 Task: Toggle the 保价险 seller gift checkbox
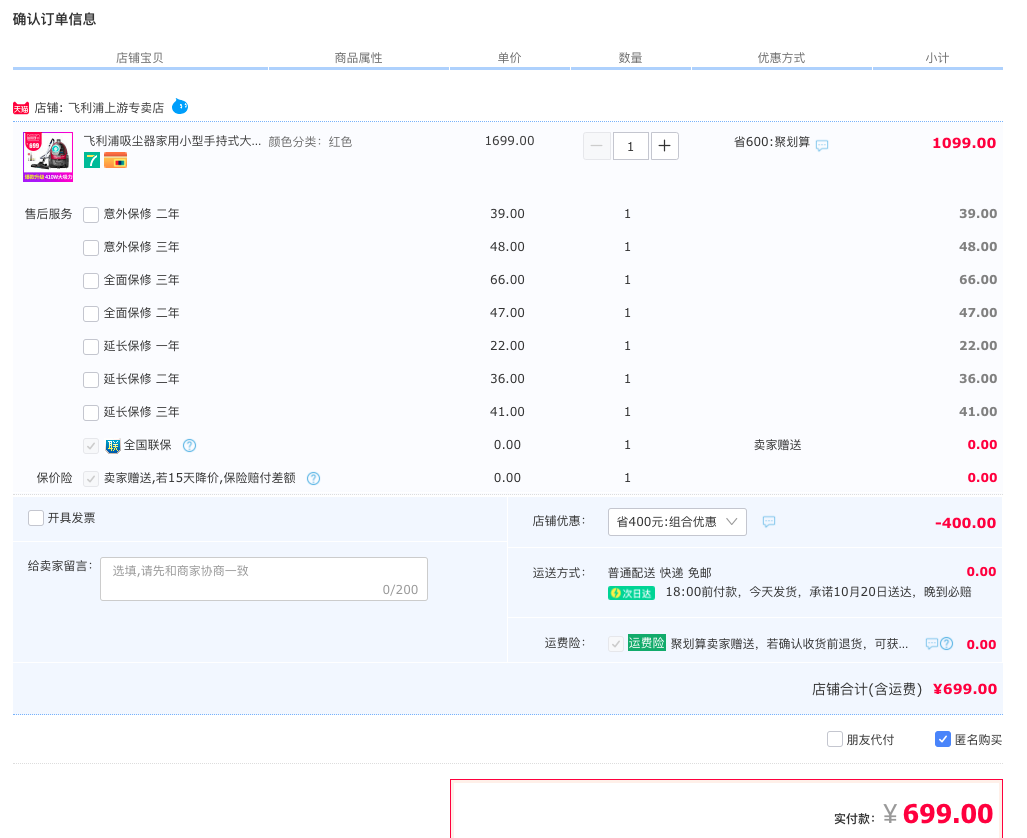tap(91, 479)
